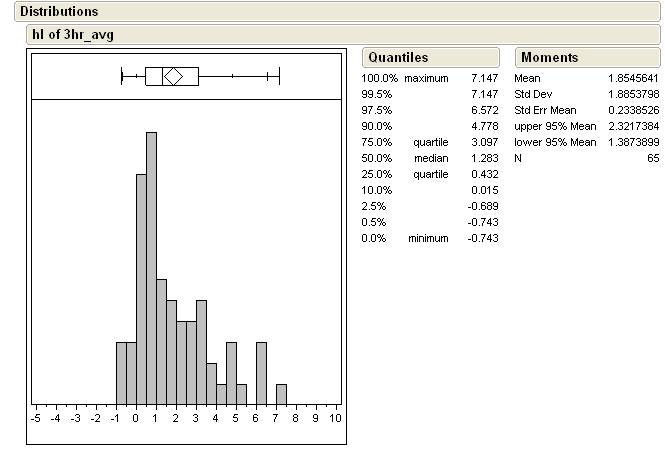This screenshot has height=452, width=665.
Task: Select the Std Dev row label
Action: click(533, 94)
